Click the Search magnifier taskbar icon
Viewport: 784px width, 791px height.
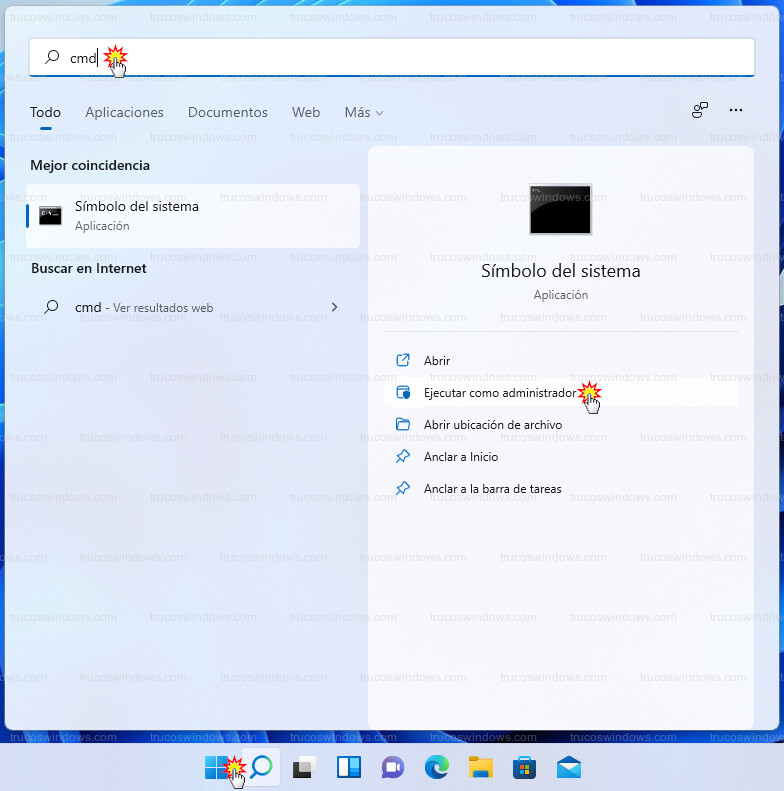pyautogui.click(x=261, y=767)
